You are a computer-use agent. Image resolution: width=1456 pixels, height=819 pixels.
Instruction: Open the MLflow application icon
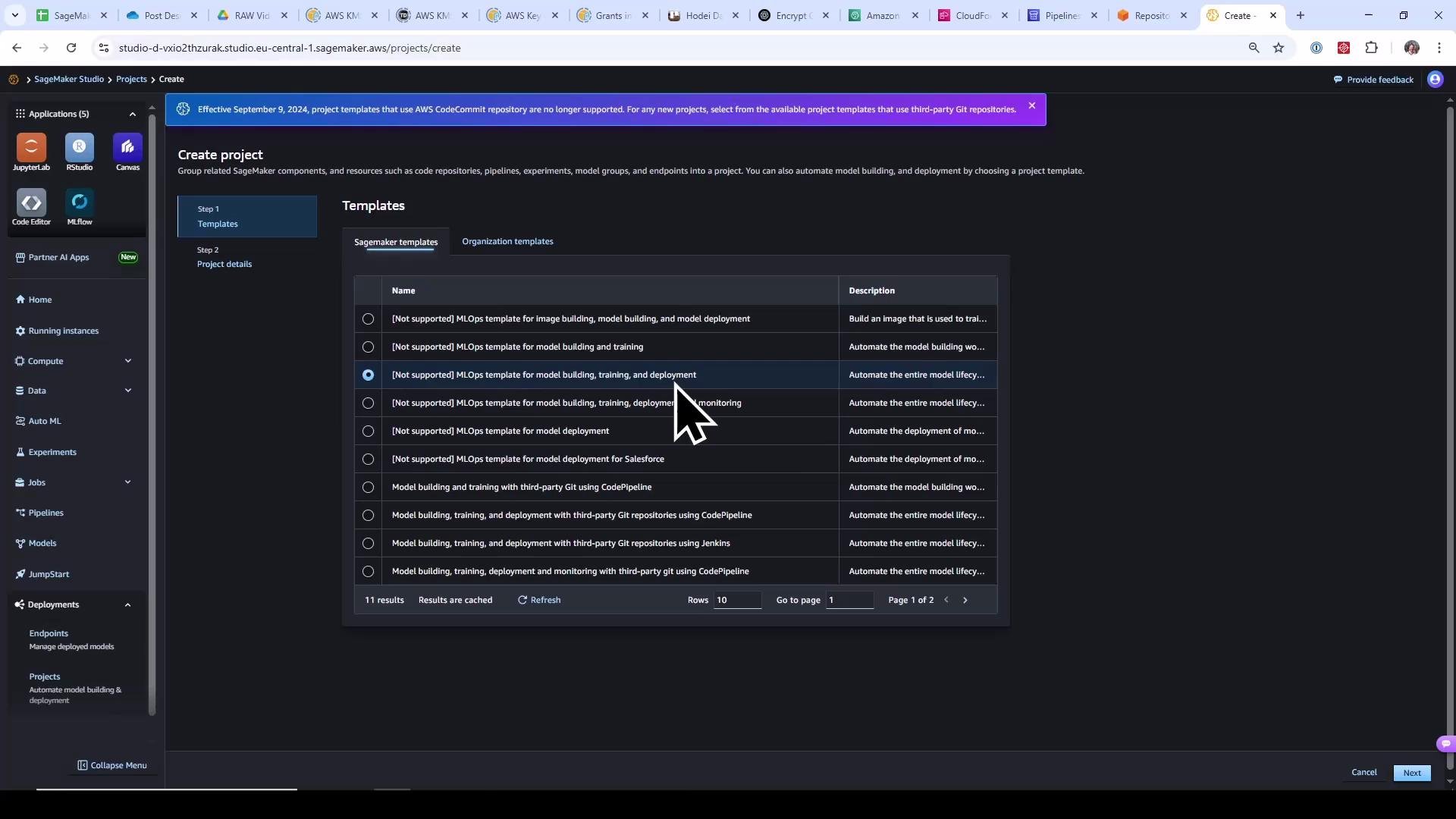(x=80, y=202)
